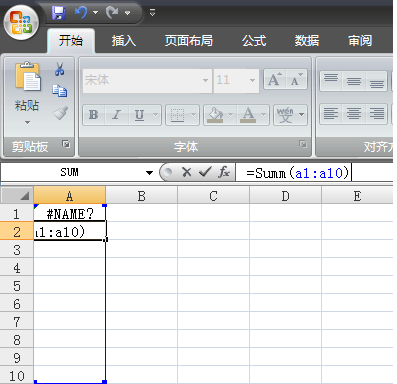
Task: Select column C header
Action: click(213, 196)
